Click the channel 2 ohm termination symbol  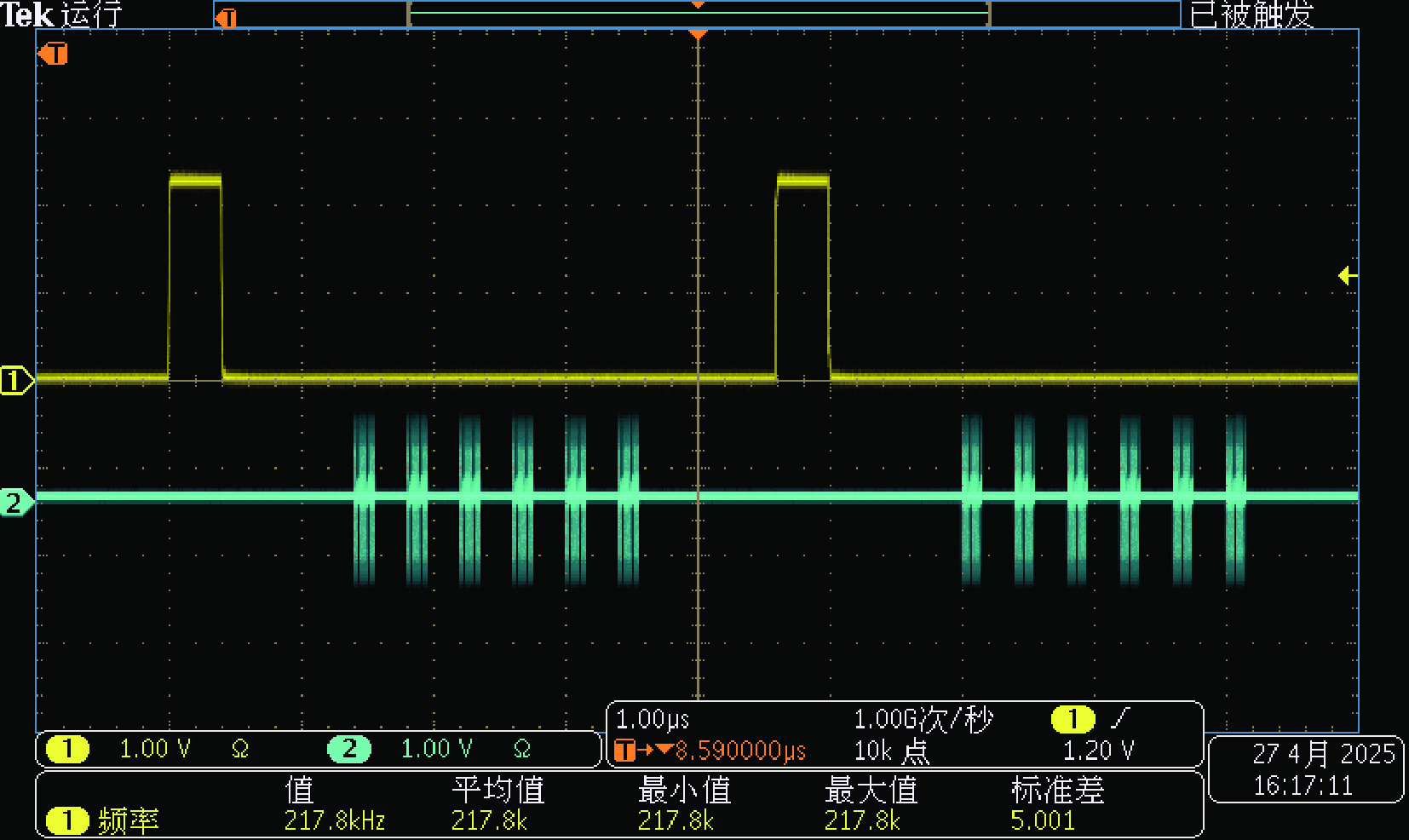point(522,749)
